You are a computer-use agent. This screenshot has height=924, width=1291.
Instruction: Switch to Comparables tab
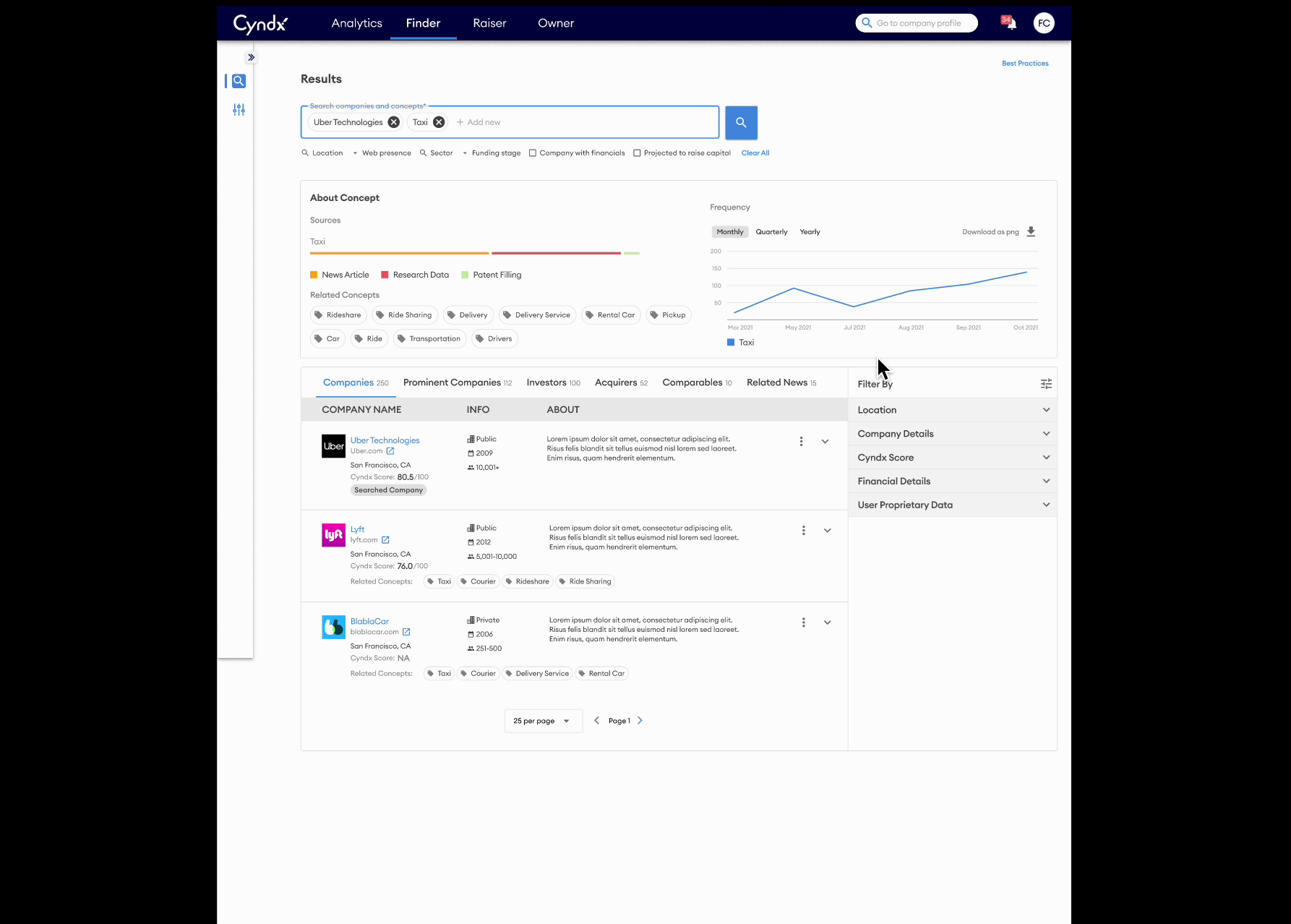pos(697,382)
